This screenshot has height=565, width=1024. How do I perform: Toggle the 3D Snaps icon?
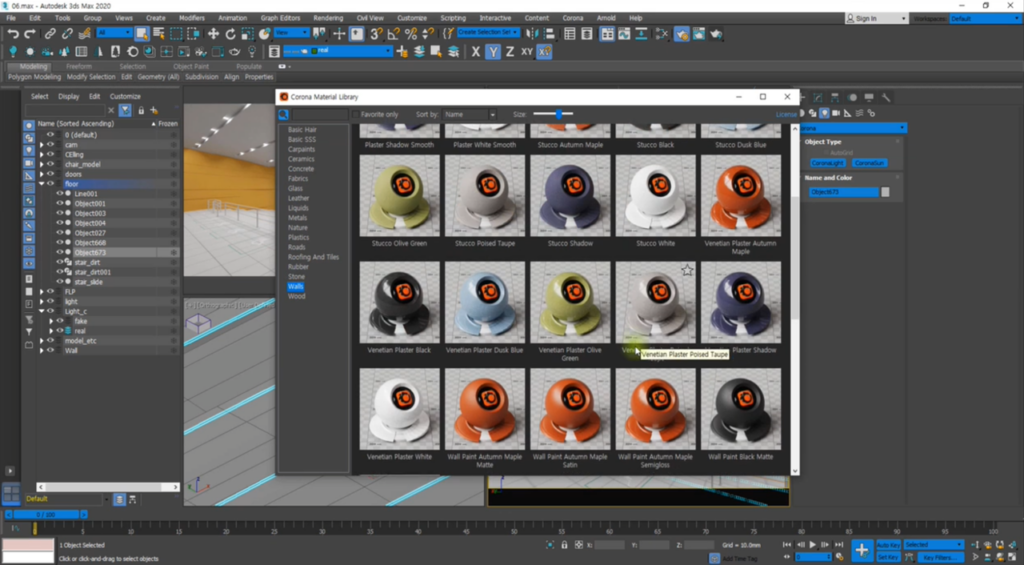376,34
